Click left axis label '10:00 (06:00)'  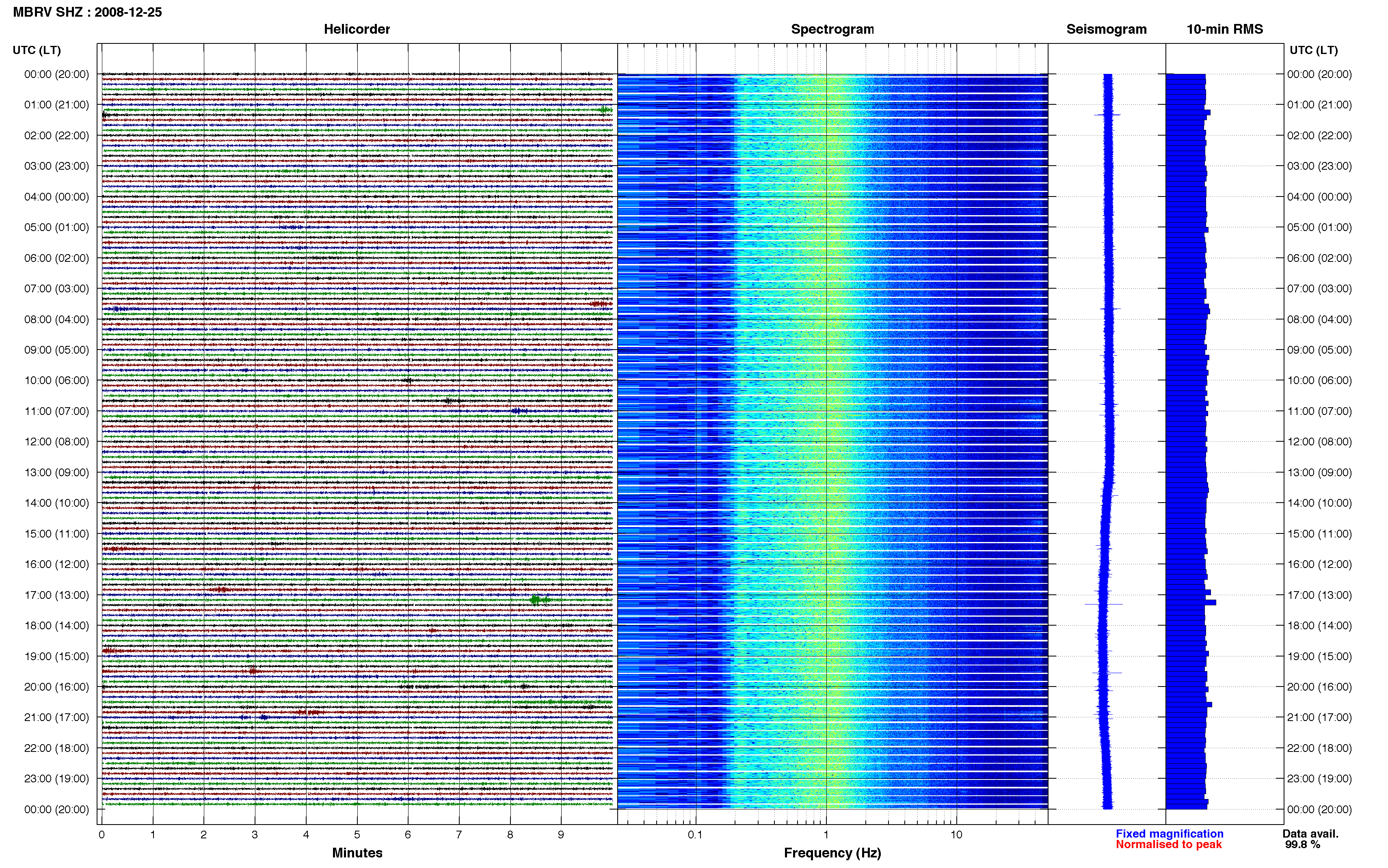(56, 380)
